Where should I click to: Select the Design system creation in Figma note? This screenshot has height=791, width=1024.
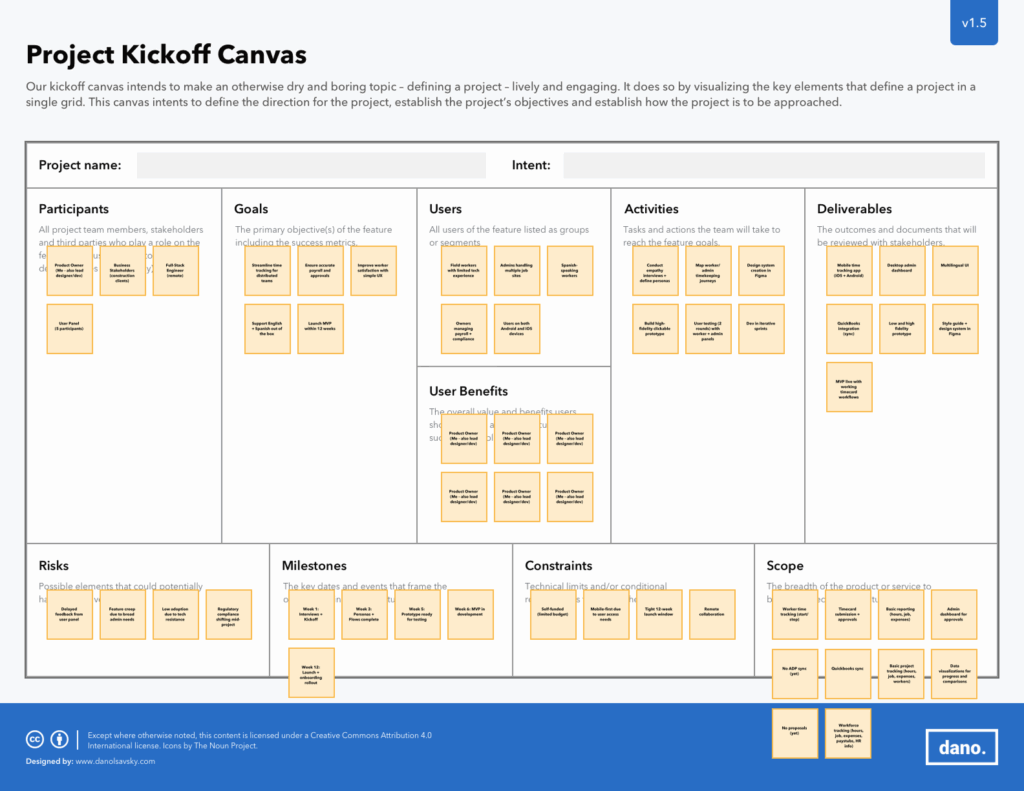click(761, 271)
